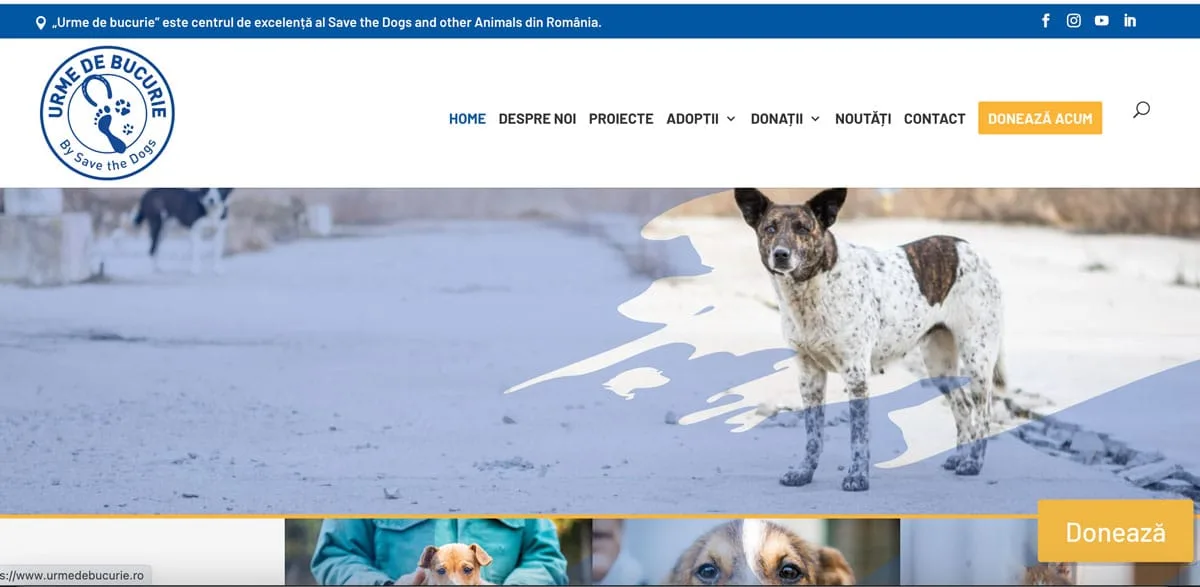The width and height of the screenshot is (1200, 587).
Task: Go to the Home menu item
Action: coord(467,118)
